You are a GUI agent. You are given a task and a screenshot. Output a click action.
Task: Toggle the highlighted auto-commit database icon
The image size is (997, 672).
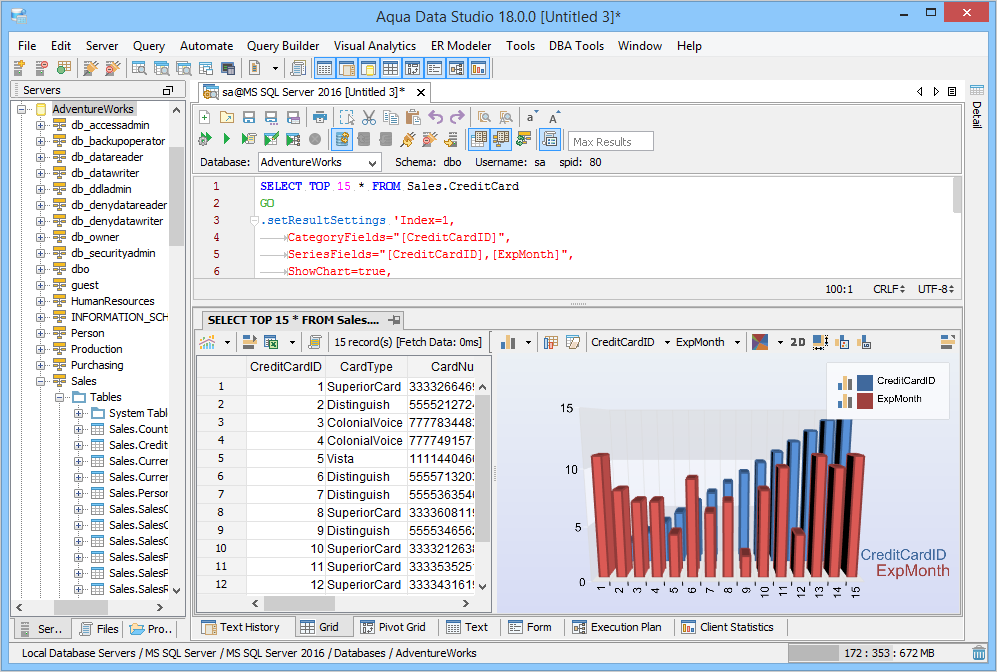[342, 139]
